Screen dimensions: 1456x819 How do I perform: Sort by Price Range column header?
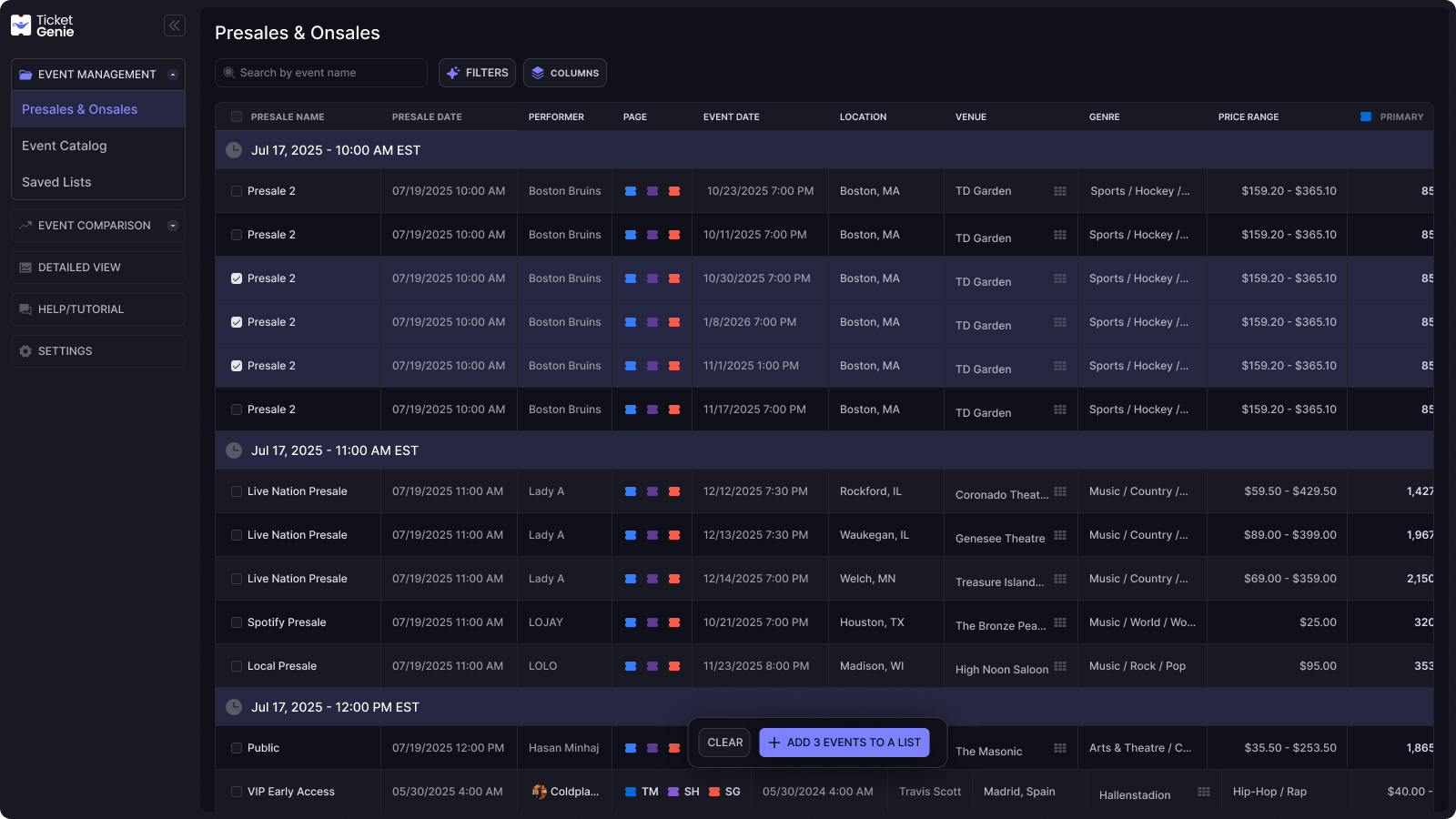click(x=1249, y=116)
